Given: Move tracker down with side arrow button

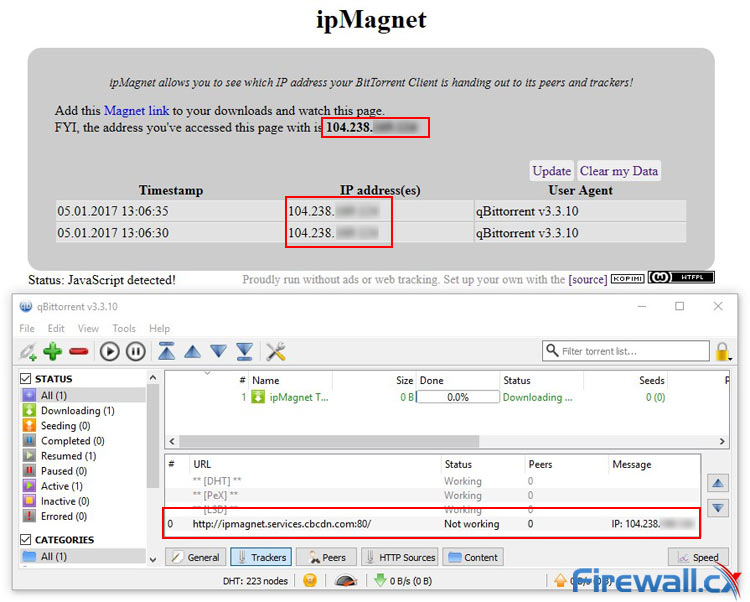Looking at the screenshot, I should [x=717, y=508].
